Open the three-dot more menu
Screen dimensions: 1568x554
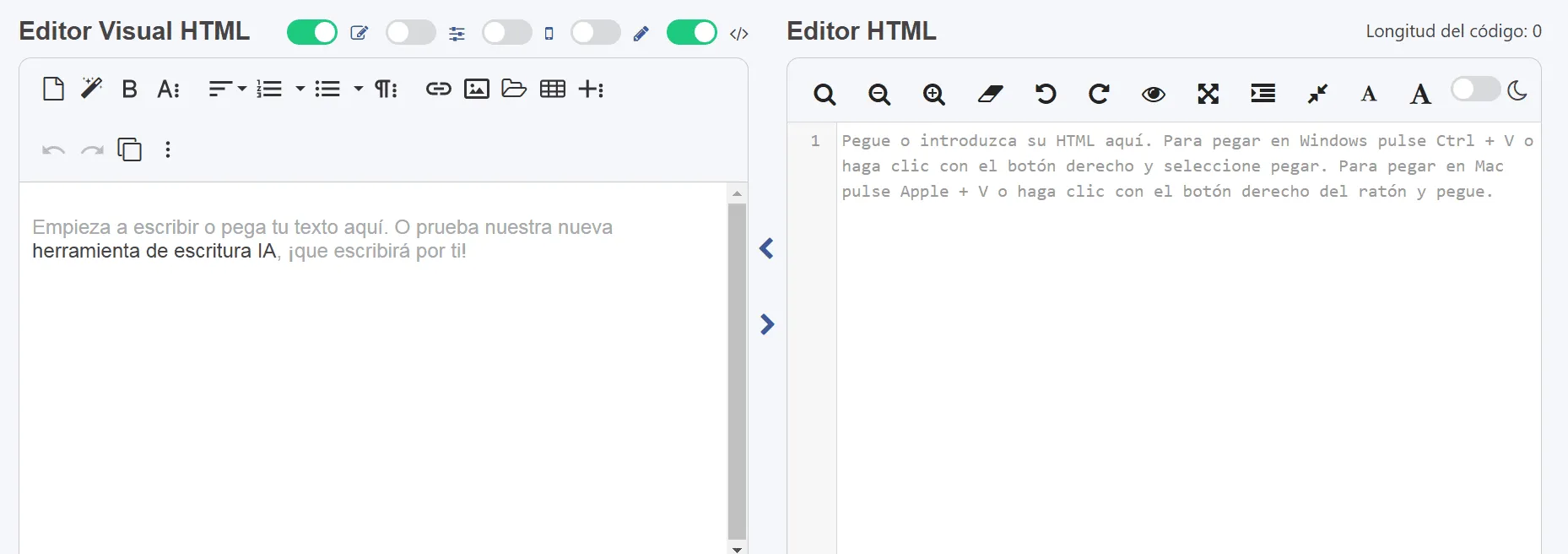pos(168,149)
